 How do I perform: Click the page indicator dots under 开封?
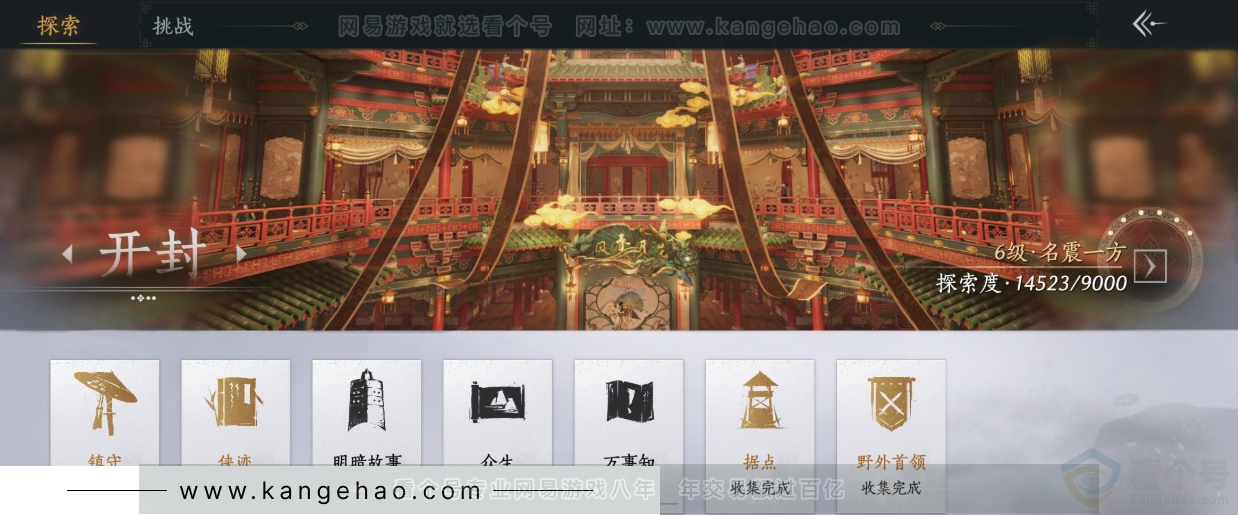pos(143,297)
